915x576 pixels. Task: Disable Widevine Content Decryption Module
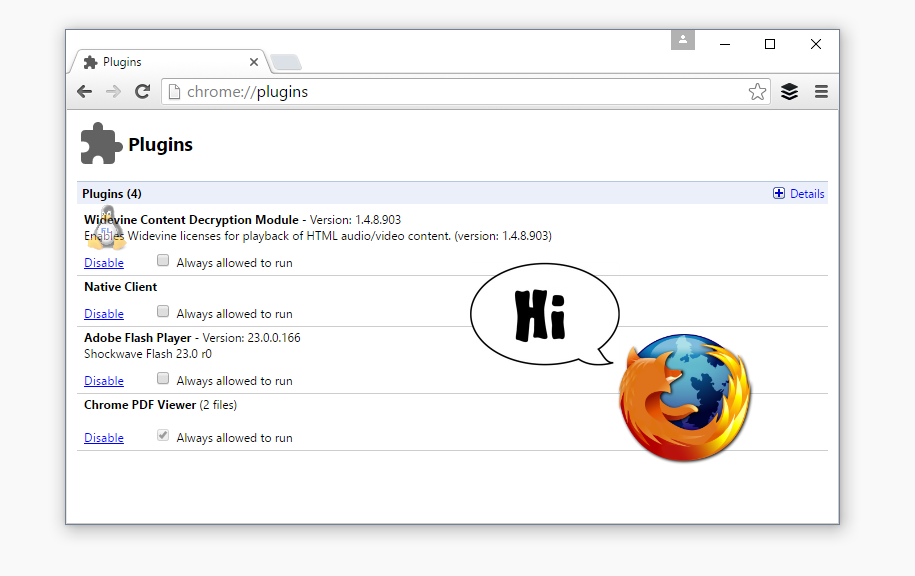(x=104, y=263)
